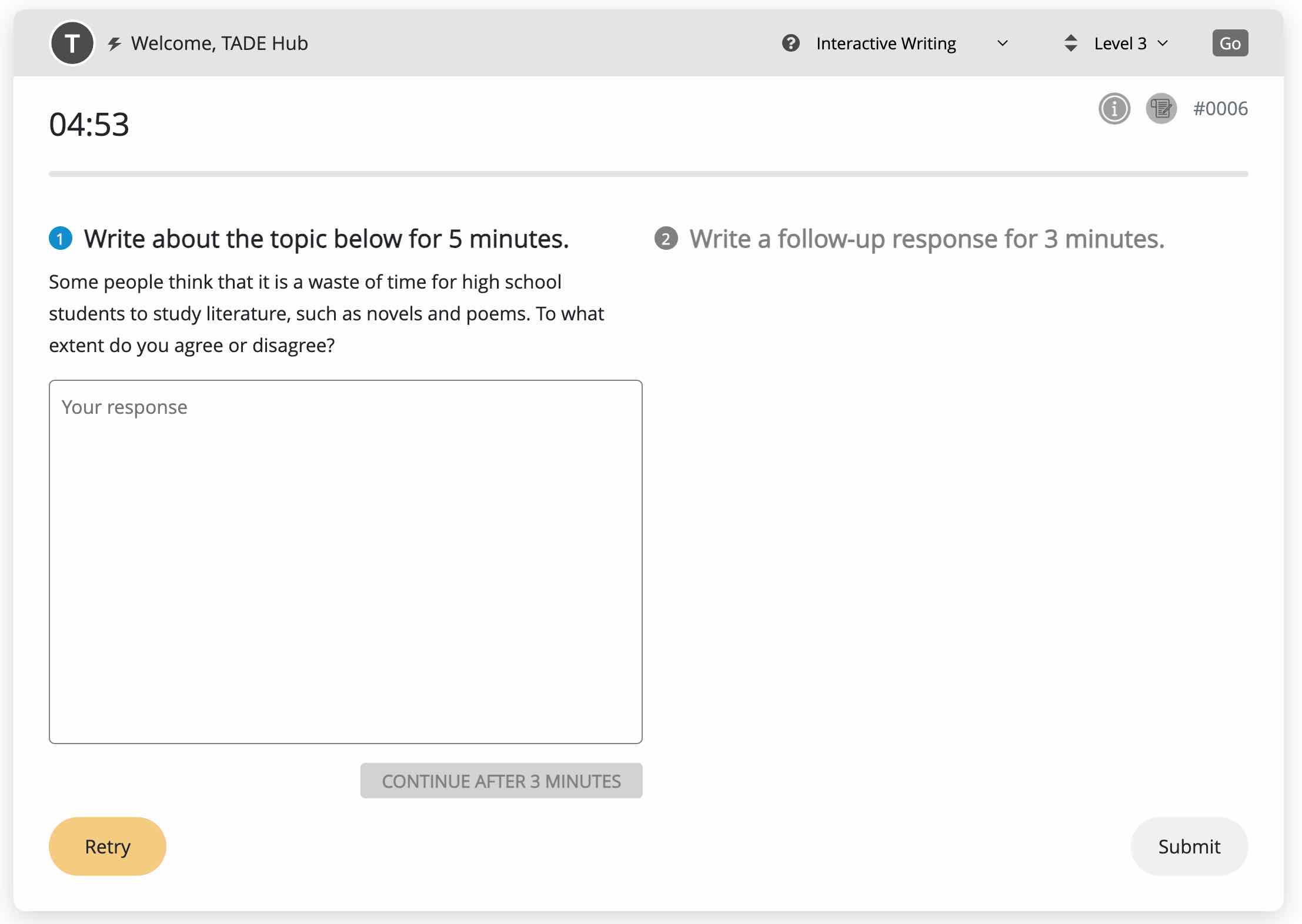Click the lightning bolt icon beside Welcome
This screenshot has width=1302, height=924.
point(115,43)
